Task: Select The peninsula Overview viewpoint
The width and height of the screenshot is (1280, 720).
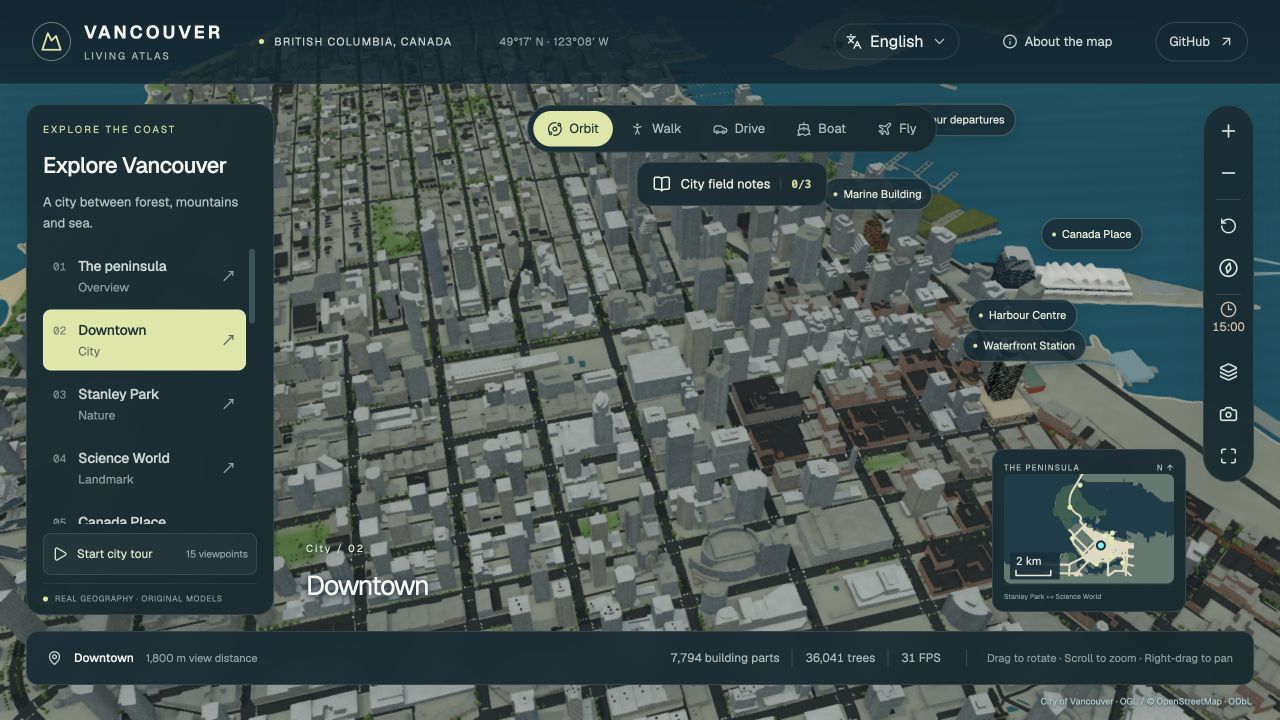Action: (144, 276)
